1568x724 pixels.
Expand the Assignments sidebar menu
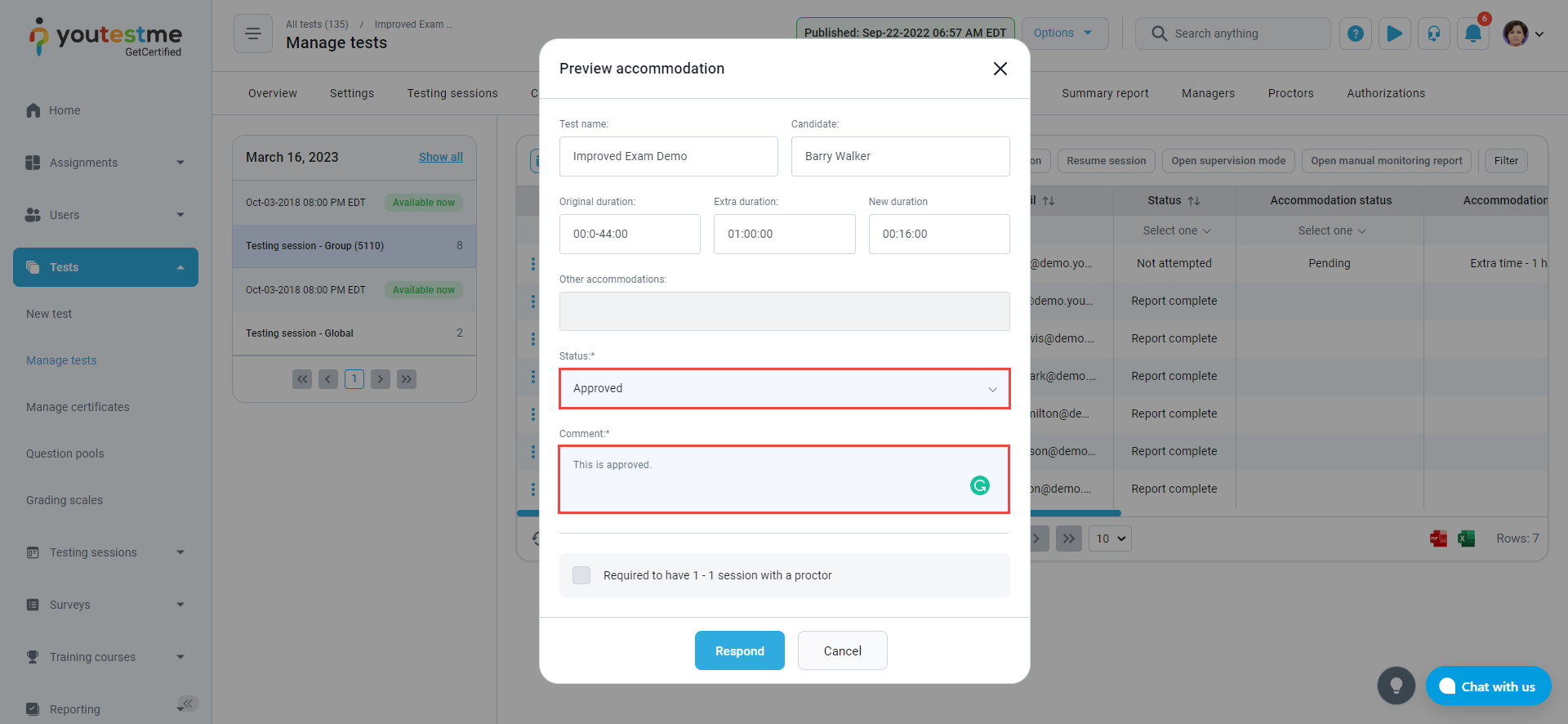tap(105, 163)
